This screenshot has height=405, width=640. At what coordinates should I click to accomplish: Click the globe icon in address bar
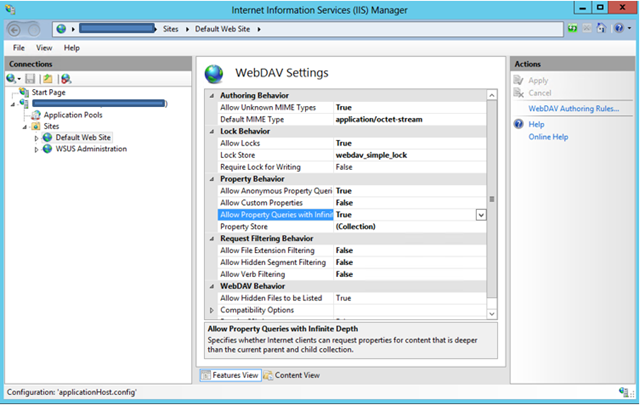(x=61, y=29)
